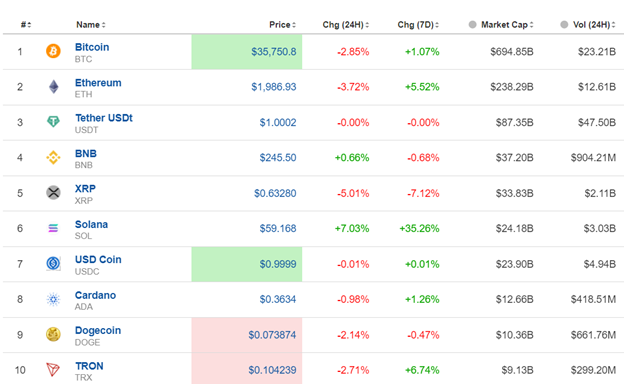Select the $9.13B market cap value
The height and width of the screenshot is (384, 624).
pyautogui.click(x=517, y=370)
